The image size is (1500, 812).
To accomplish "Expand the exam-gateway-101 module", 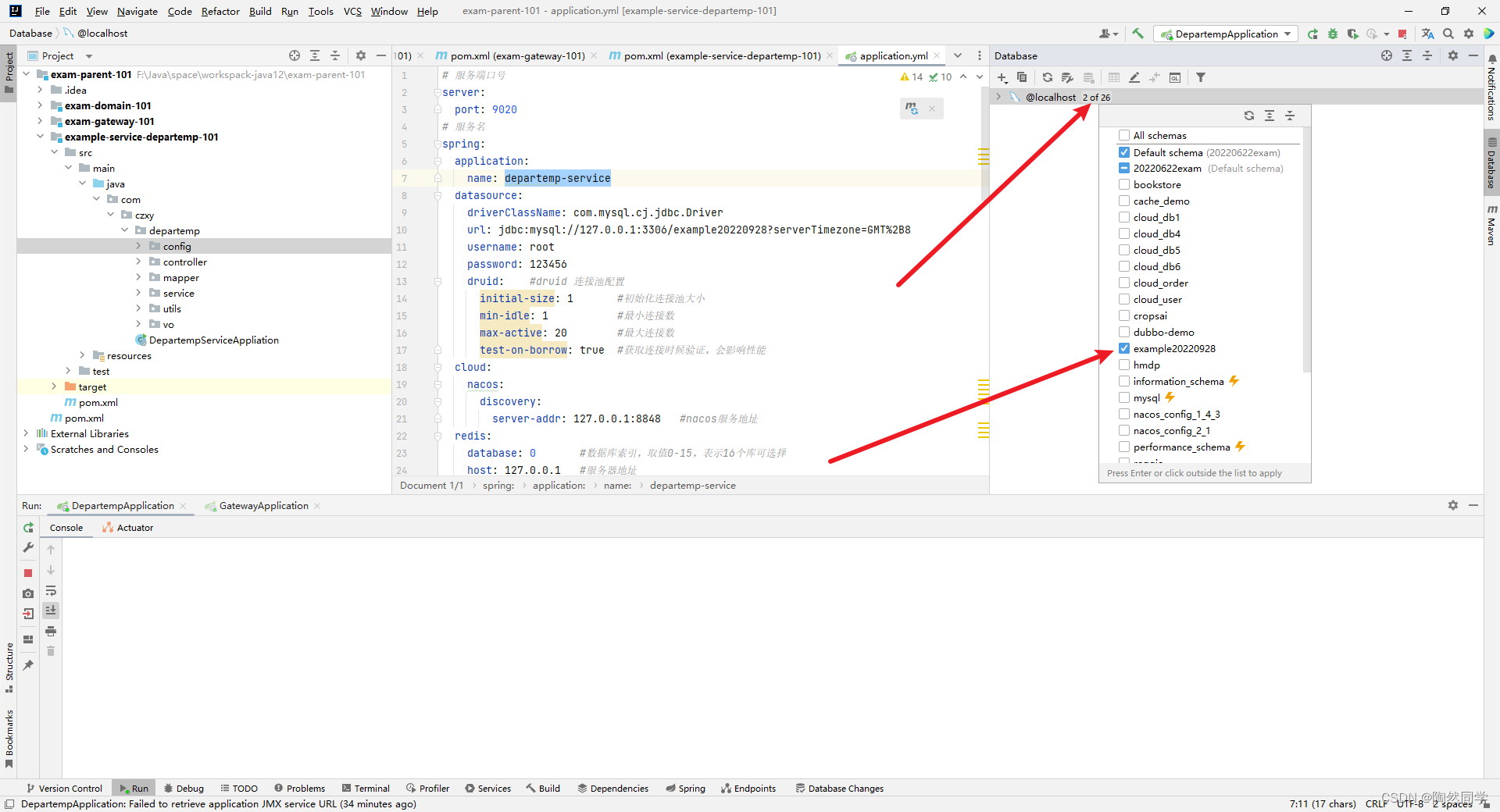I will click(x=40, y=121).
